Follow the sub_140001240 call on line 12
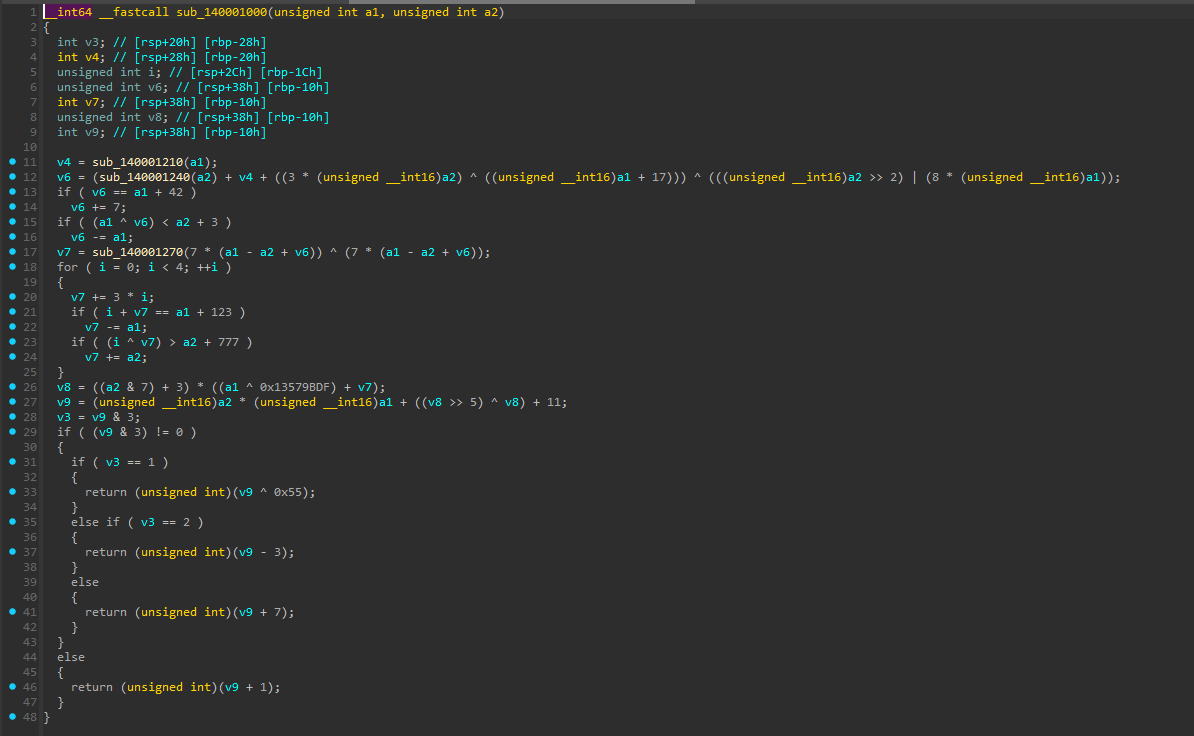 pyautogui.click(x=145, y=177)
